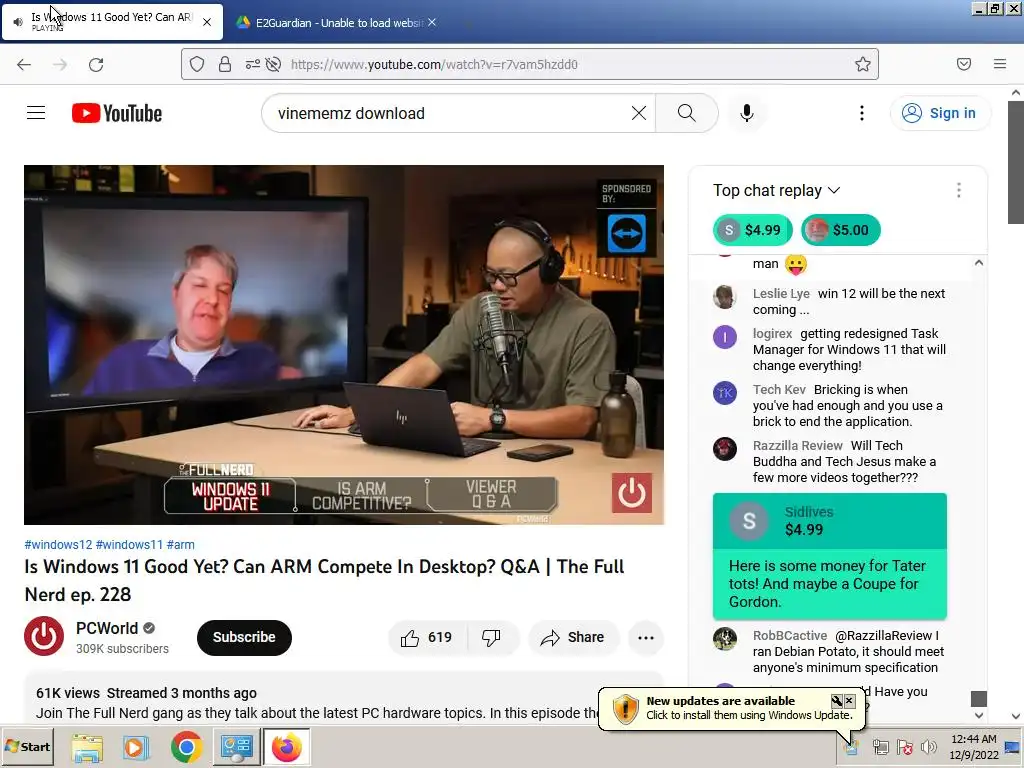Open the PCWorld channel name link
The width and height of the screenshot is (1024, 768).
tap(107, 628)
